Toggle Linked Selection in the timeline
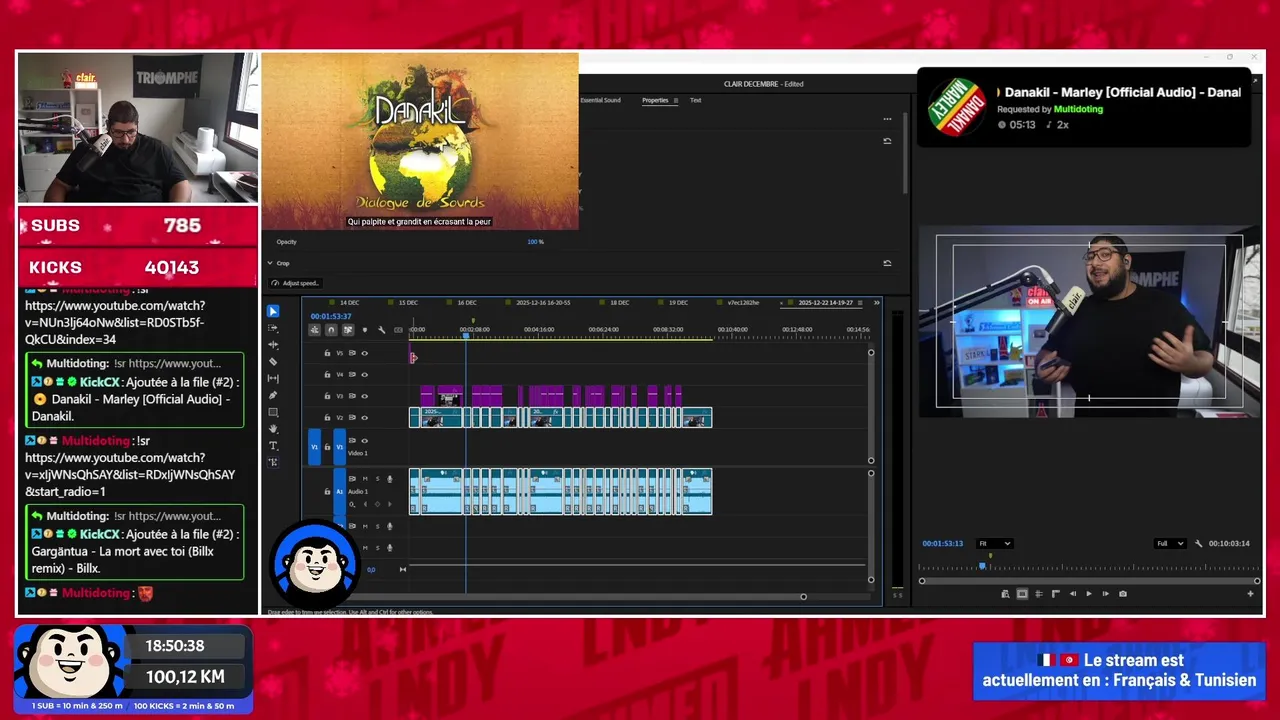 pos(348,330)
